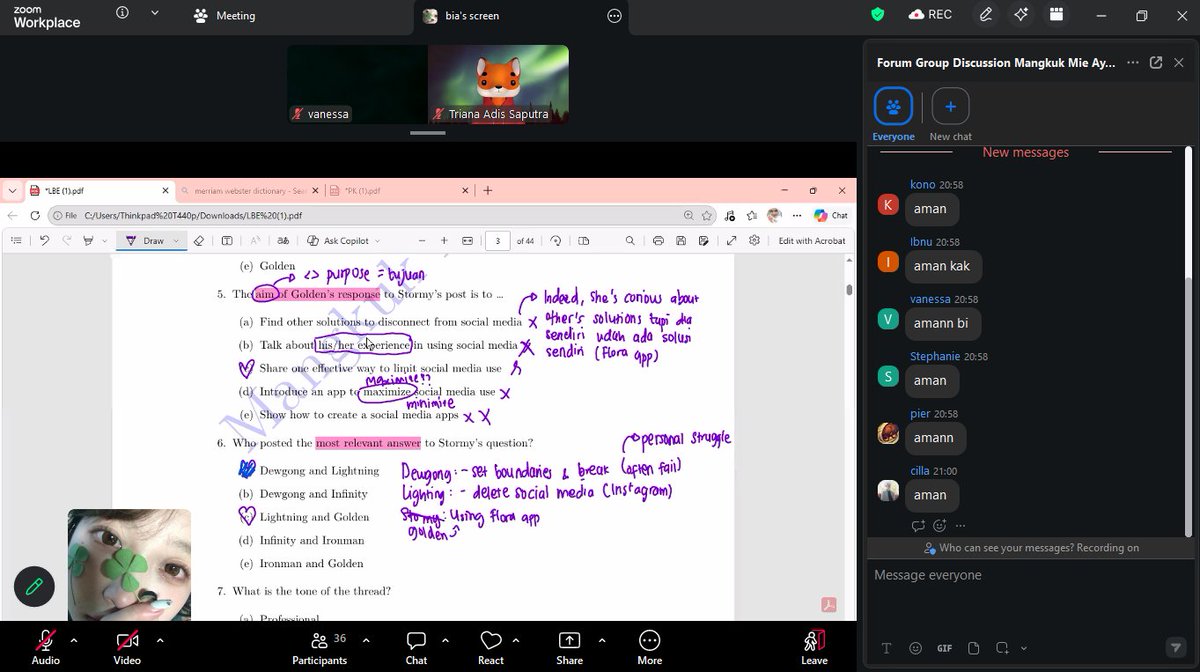Open the Copilot Chat button in browser
Image resolution: width=1200 pixels, height=672 pixels.
[x=831, y=215]
